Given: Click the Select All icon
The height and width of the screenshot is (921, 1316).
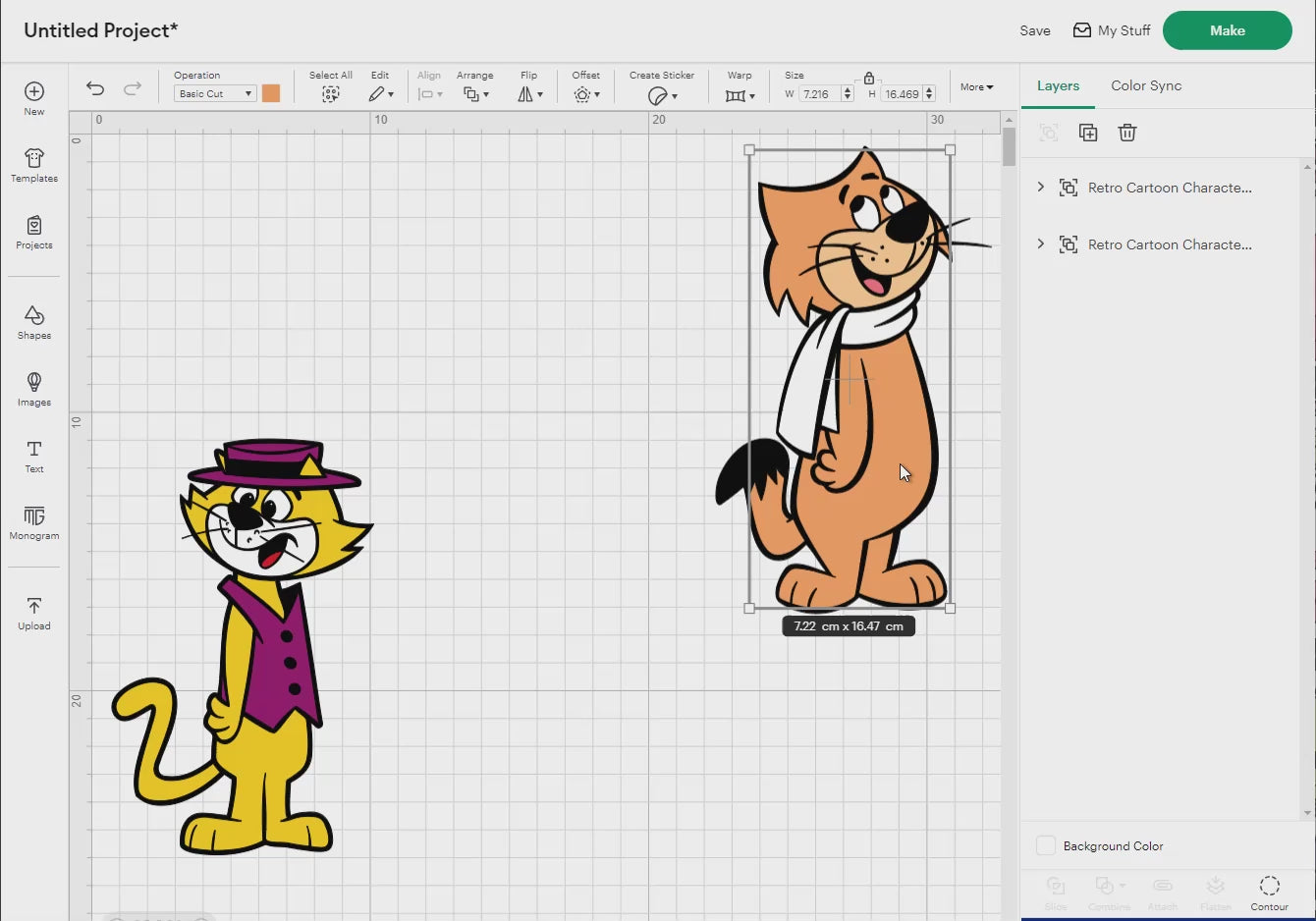Looking at the screenshot, I should coord(331,94).
